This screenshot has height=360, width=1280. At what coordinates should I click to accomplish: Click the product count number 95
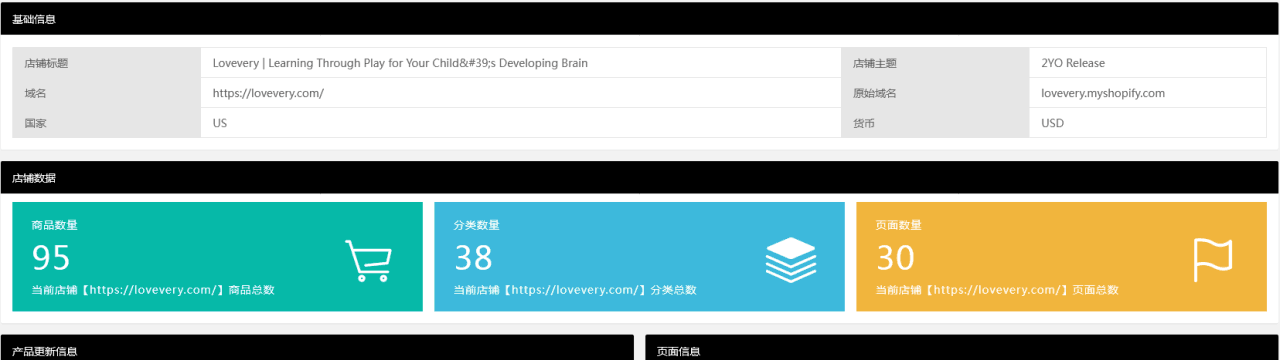[51, 258]
